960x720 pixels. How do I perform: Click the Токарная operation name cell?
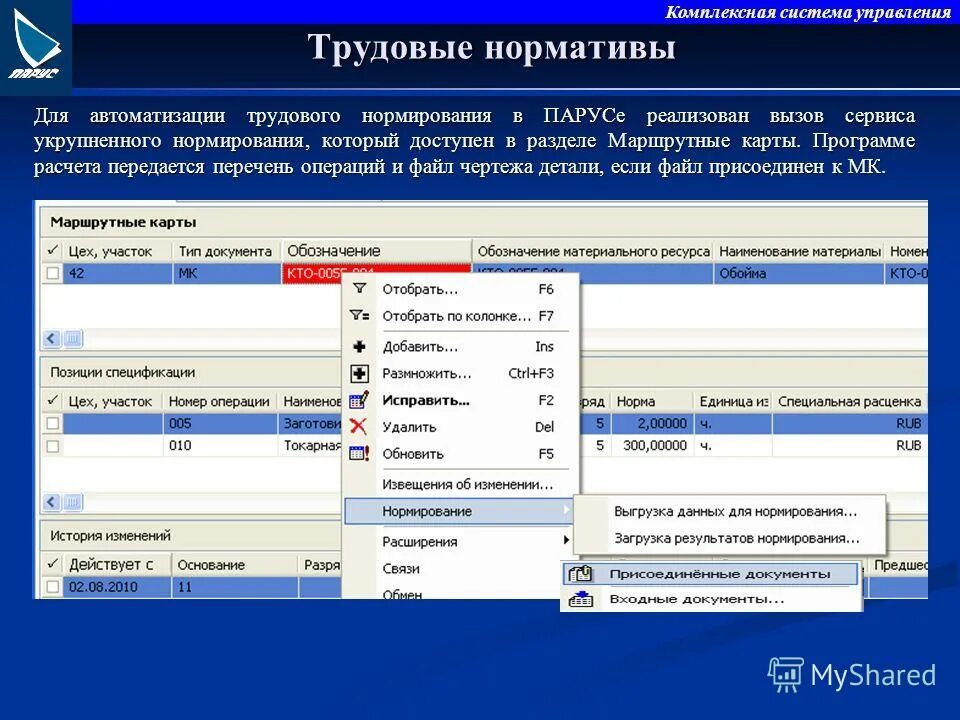point(311,446)
